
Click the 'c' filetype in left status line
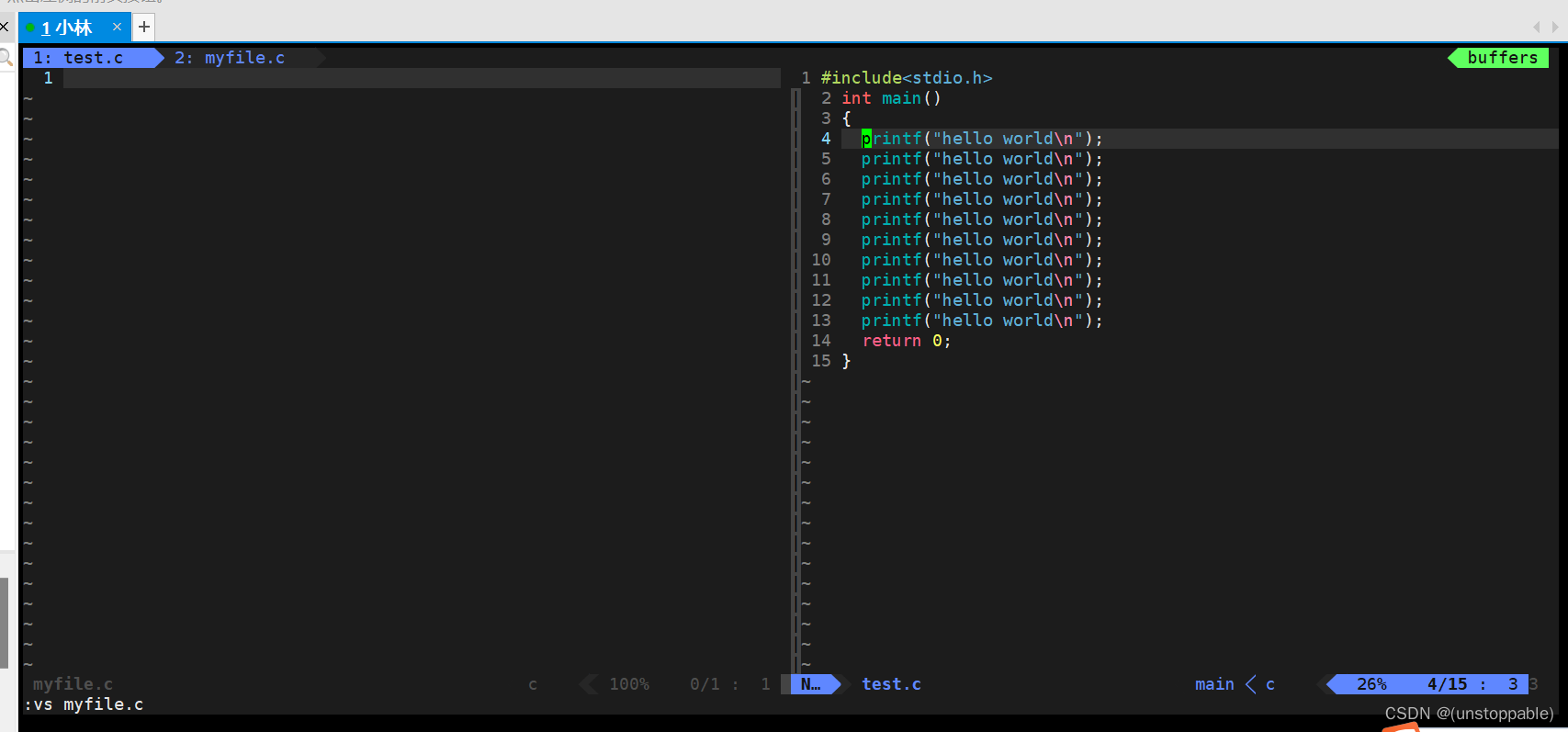(x=533, y=684)
